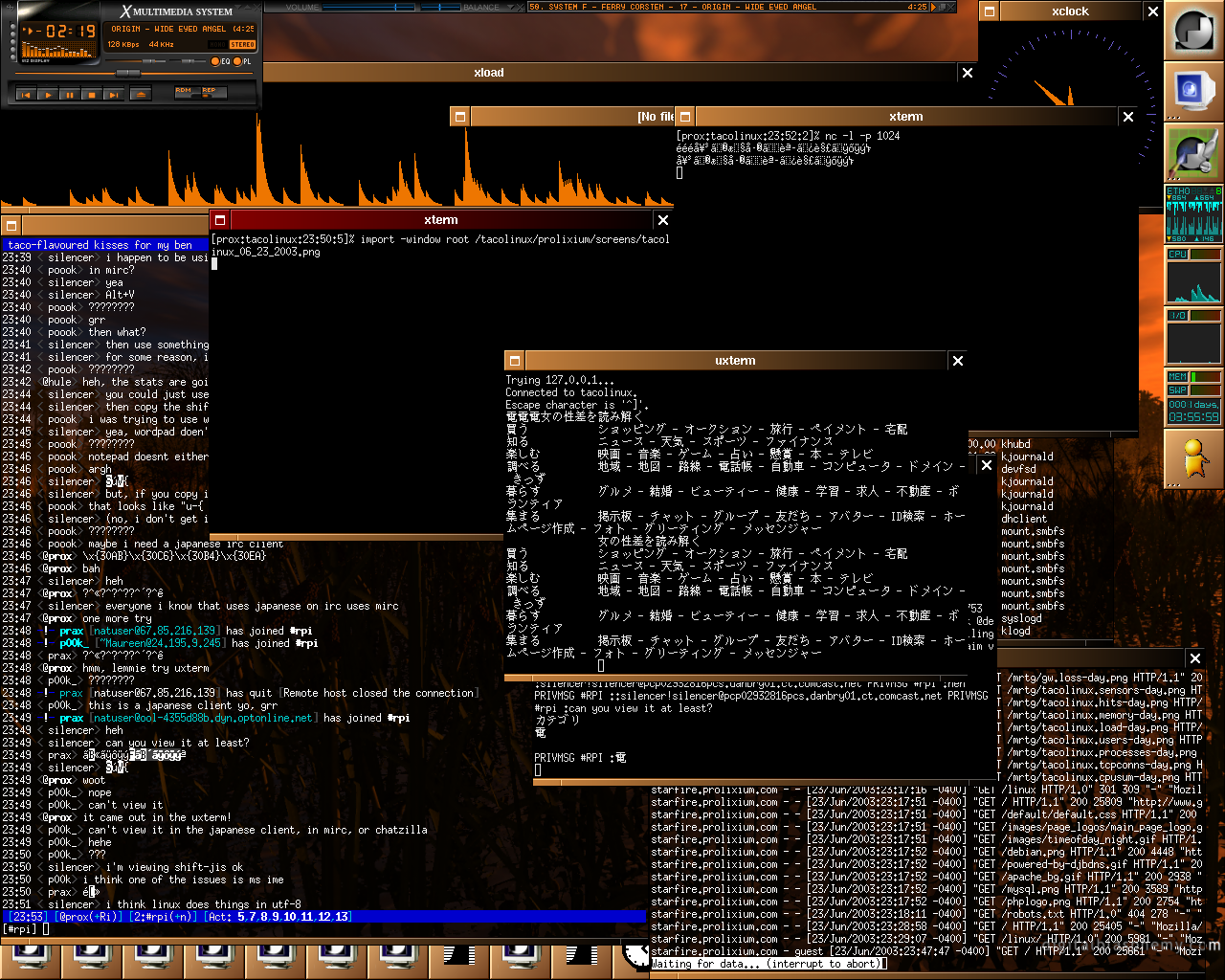Open the window menu of the xclock window
1225x980 pixels.
click(991, 11)
